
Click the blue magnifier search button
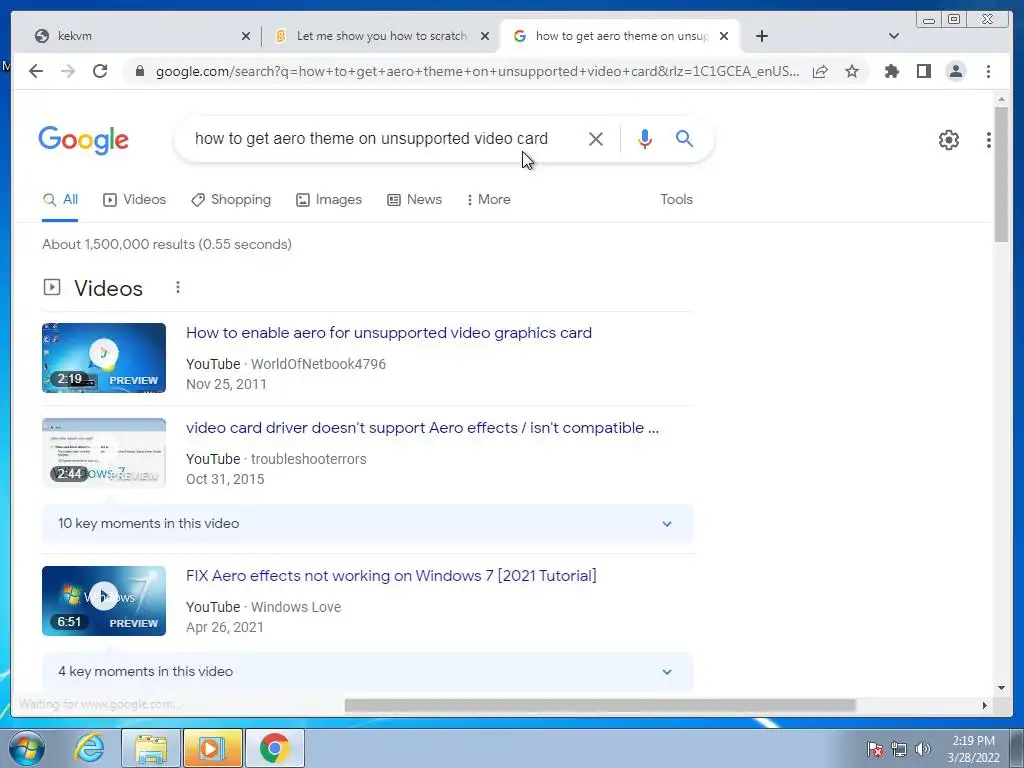coord(684,138)
